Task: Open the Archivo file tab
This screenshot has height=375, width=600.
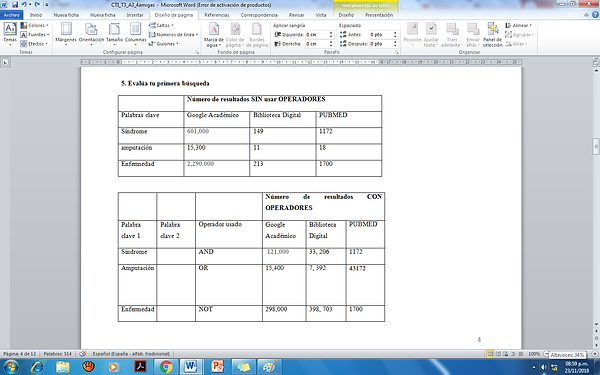Action: (x=11, y=15)
